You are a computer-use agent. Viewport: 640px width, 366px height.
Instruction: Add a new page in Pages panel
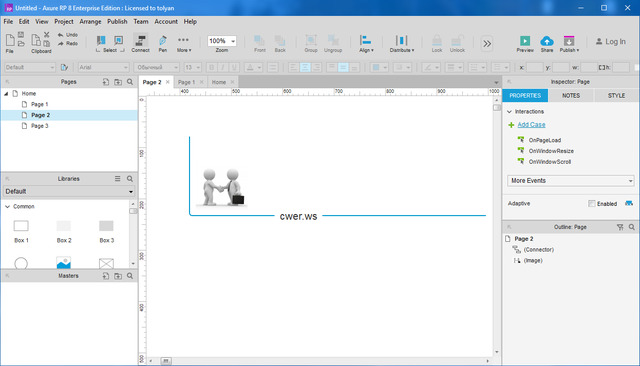[106, 82]
